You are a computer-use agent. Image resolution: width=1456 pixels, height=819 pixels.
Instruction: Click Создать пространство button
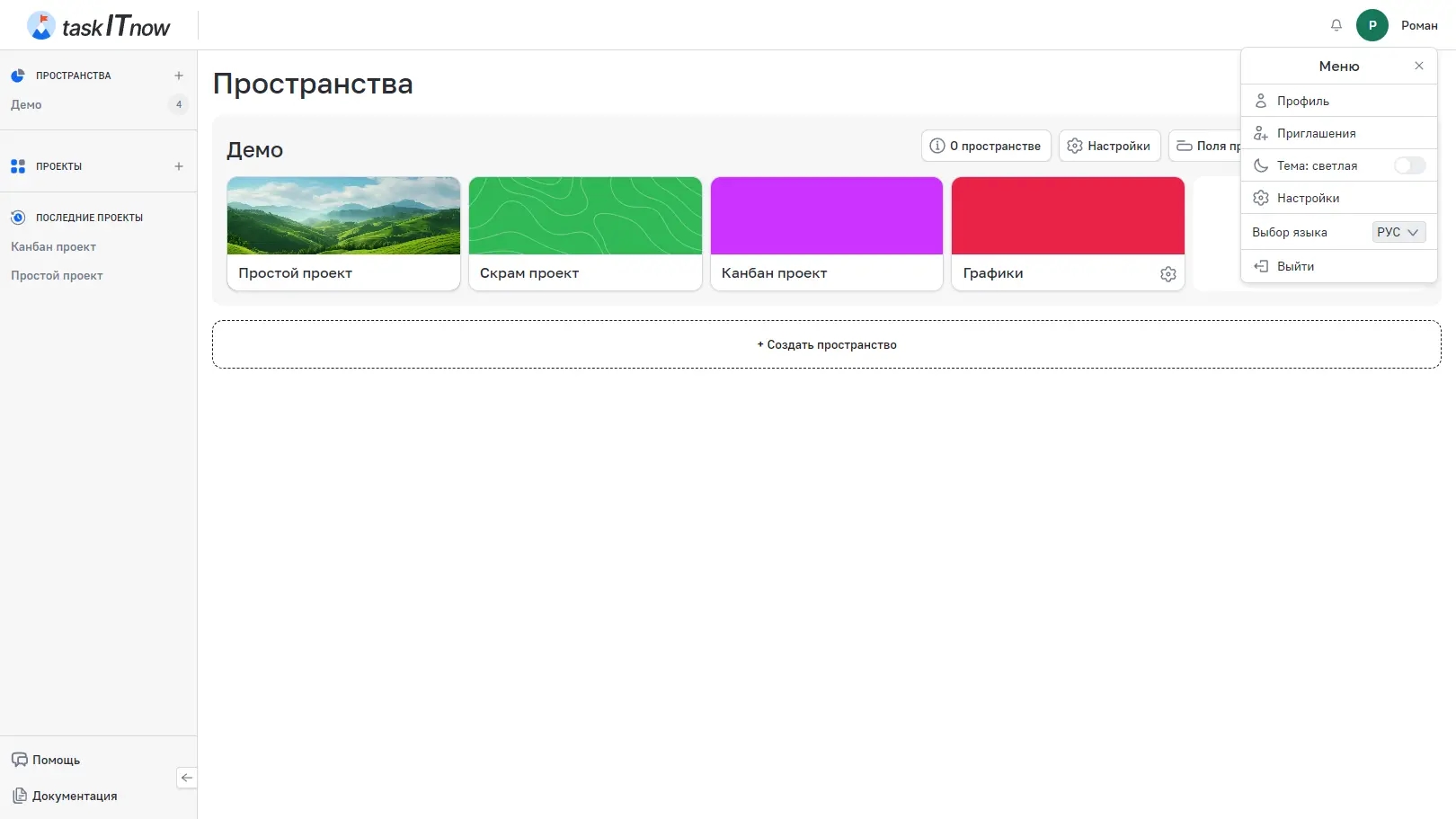pos(826,344)
